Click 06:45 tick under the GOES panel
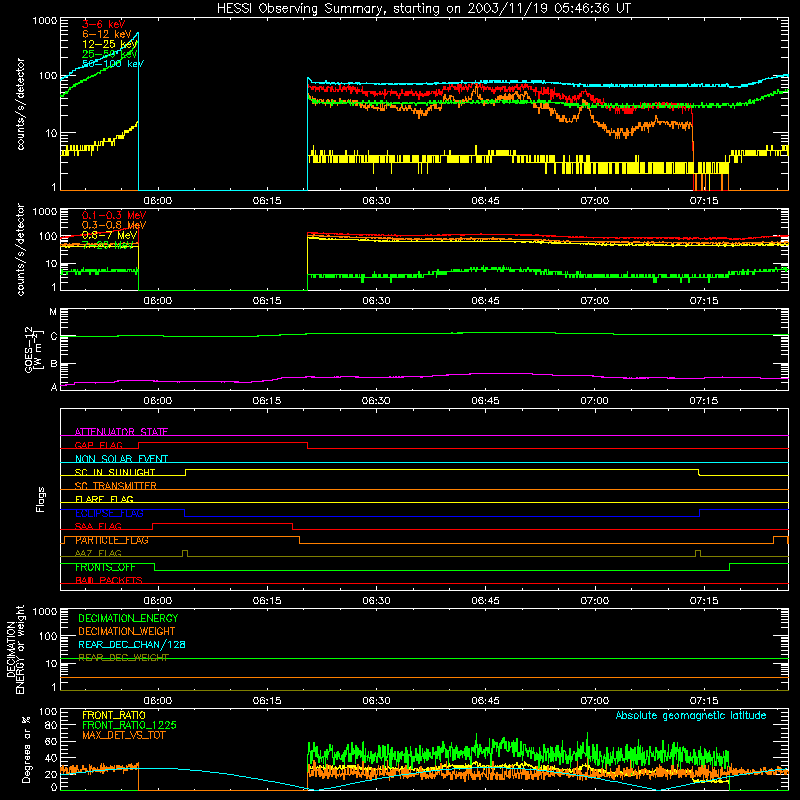The image size is (800, 800). pyautogui.click(x=485, y=401)
